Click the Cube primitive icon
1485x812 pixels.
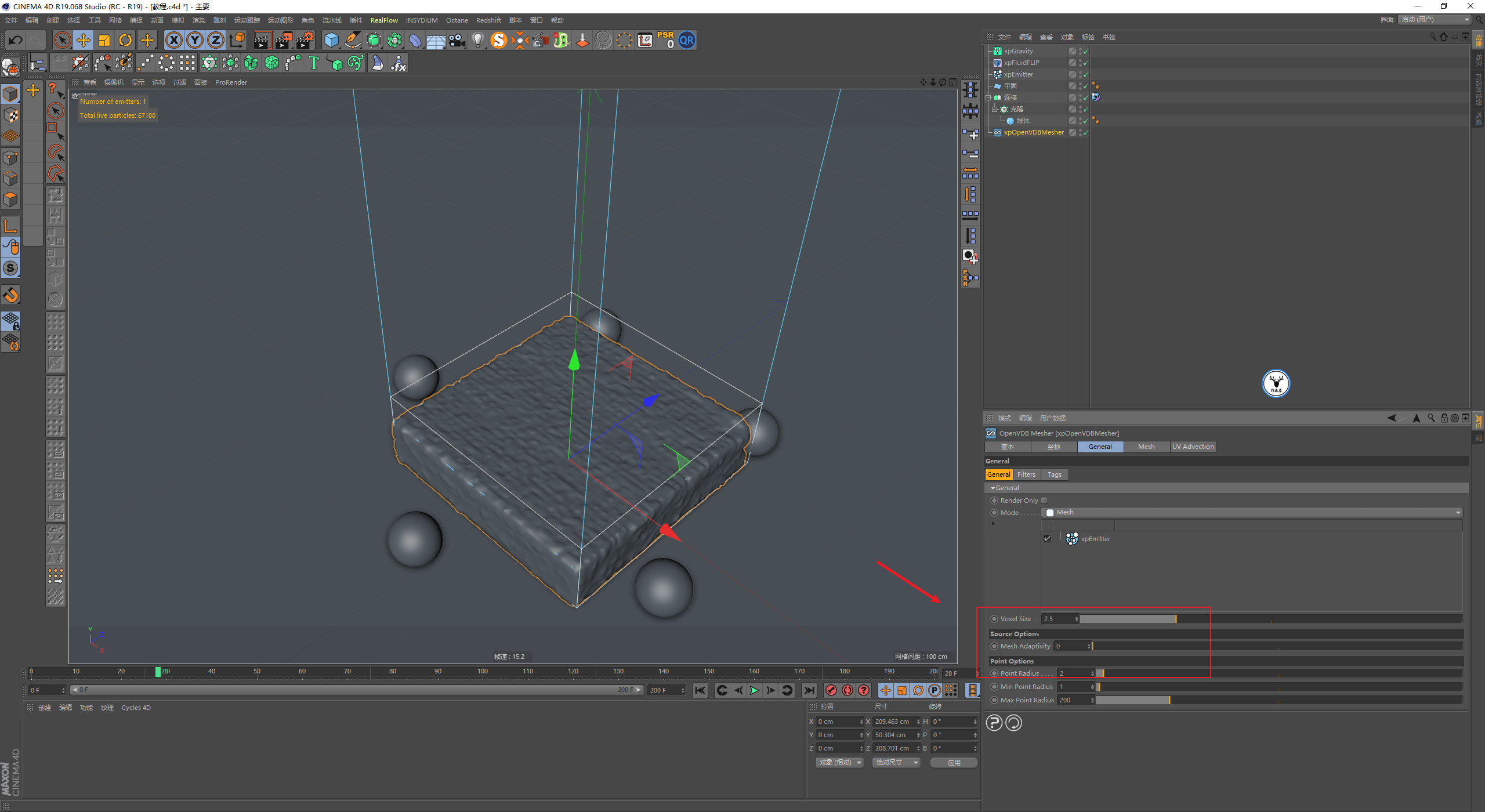coord(331,40)
